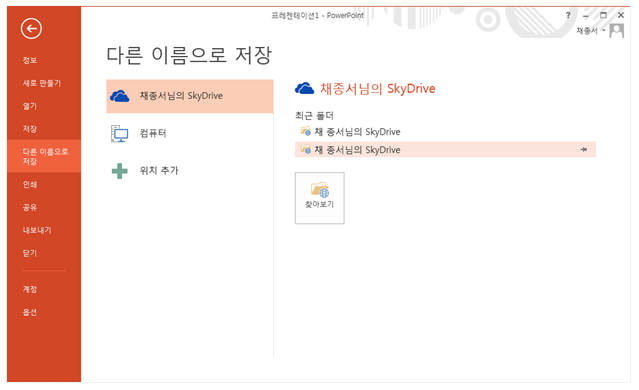Click the SkyDrive cloud icon in location list

click(x=120, y=96)
